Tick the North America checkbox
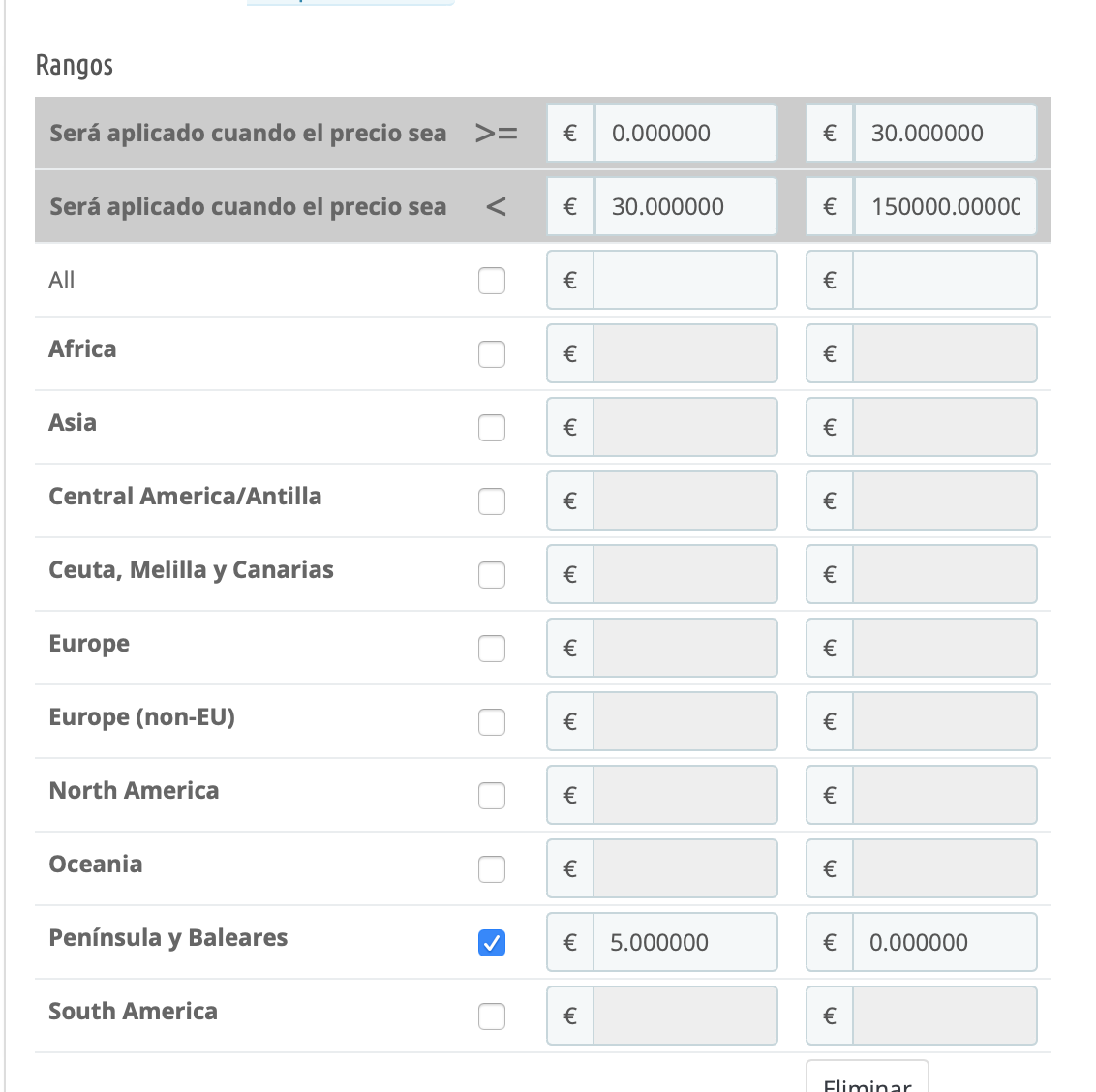1096x1092 pixels. click(492, 796)
